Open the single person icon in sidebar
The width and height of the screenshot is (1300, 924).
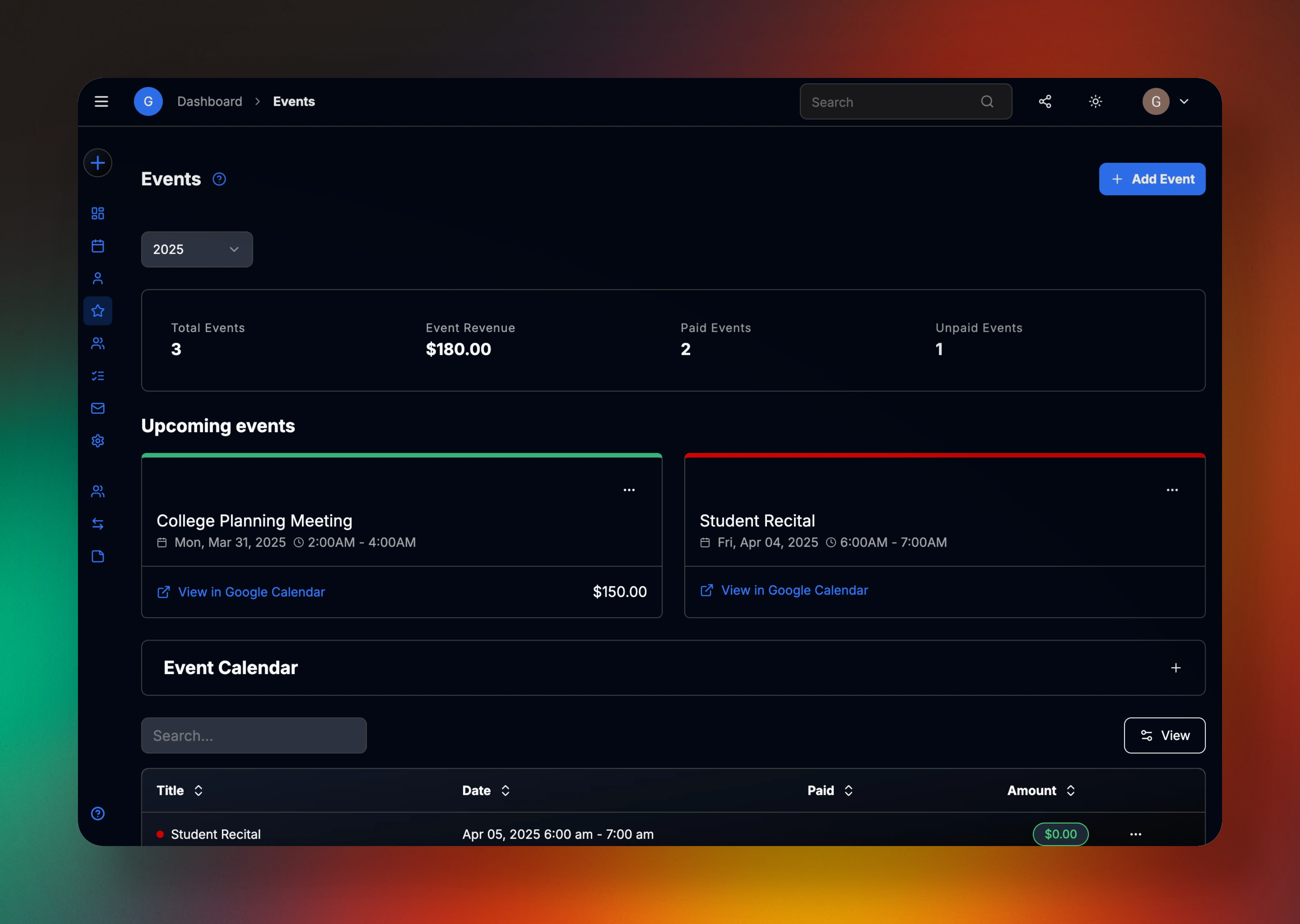[98, 278]
